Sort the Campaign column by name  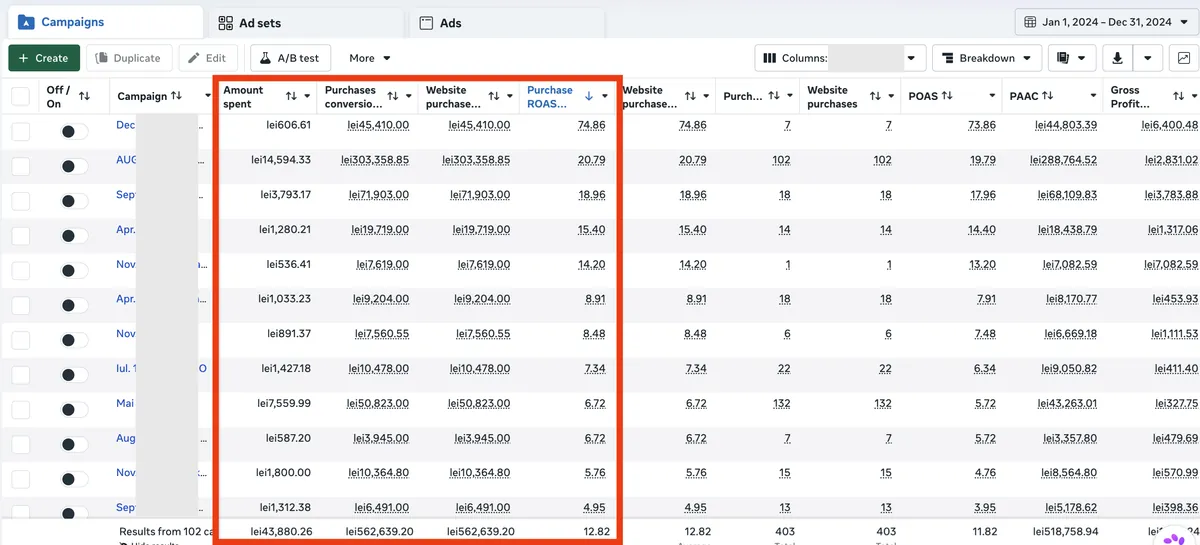tap(176, 96)
